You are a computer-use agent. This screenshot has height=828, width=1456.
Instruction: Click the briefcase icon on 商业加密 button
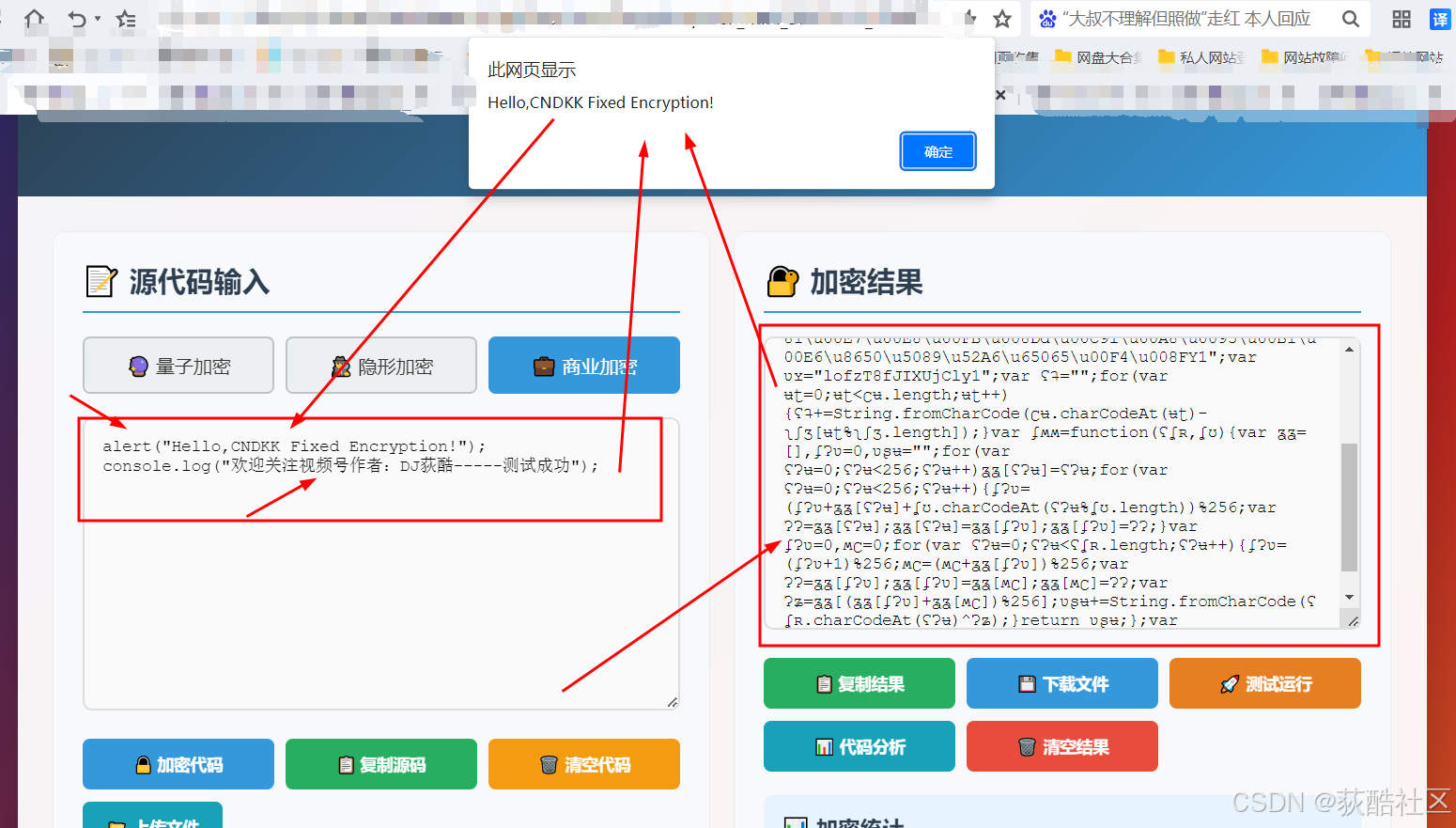(542, 366)
